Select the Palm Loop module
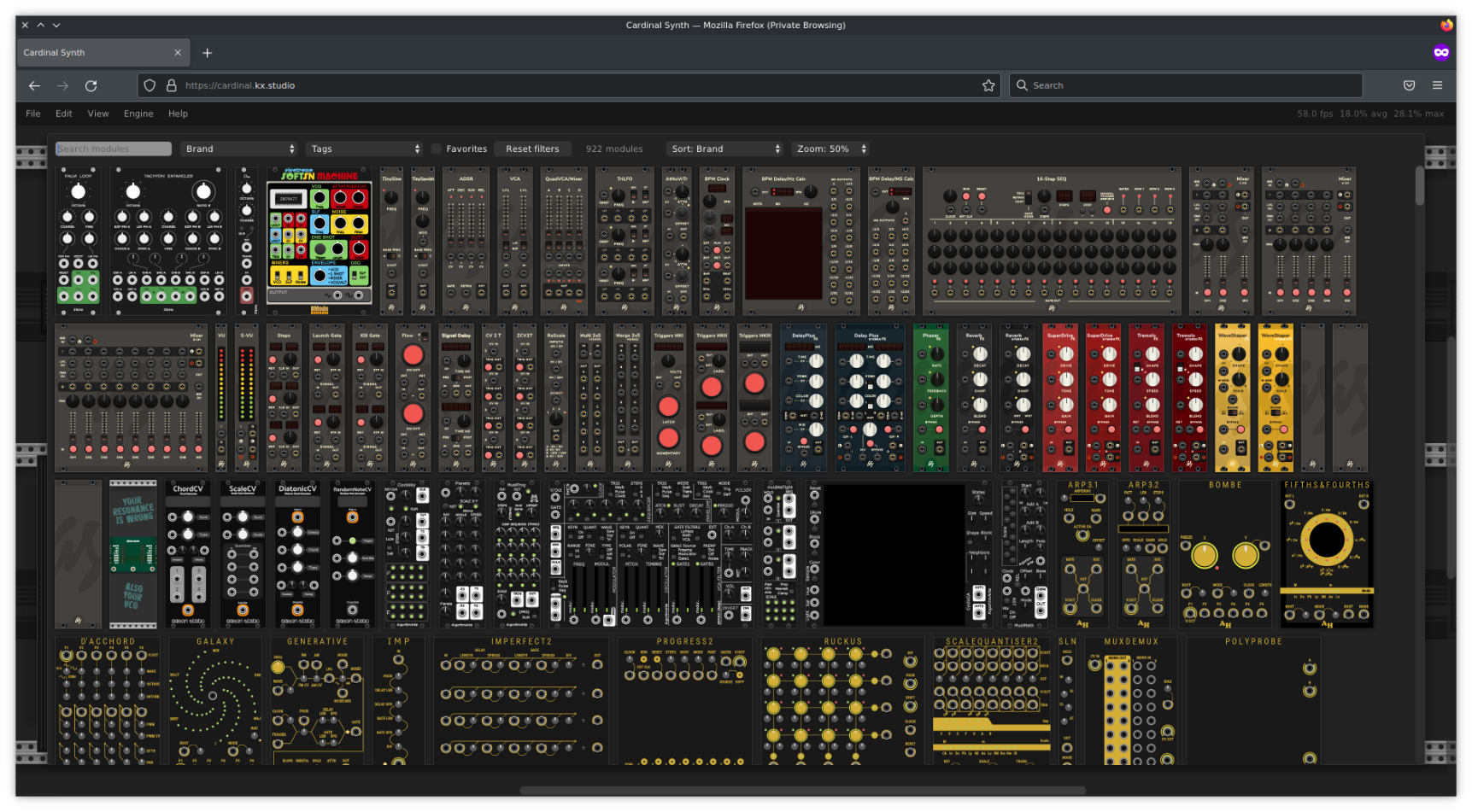Image resolution: width=1472 pixels, height=812 pixels. 78,241
